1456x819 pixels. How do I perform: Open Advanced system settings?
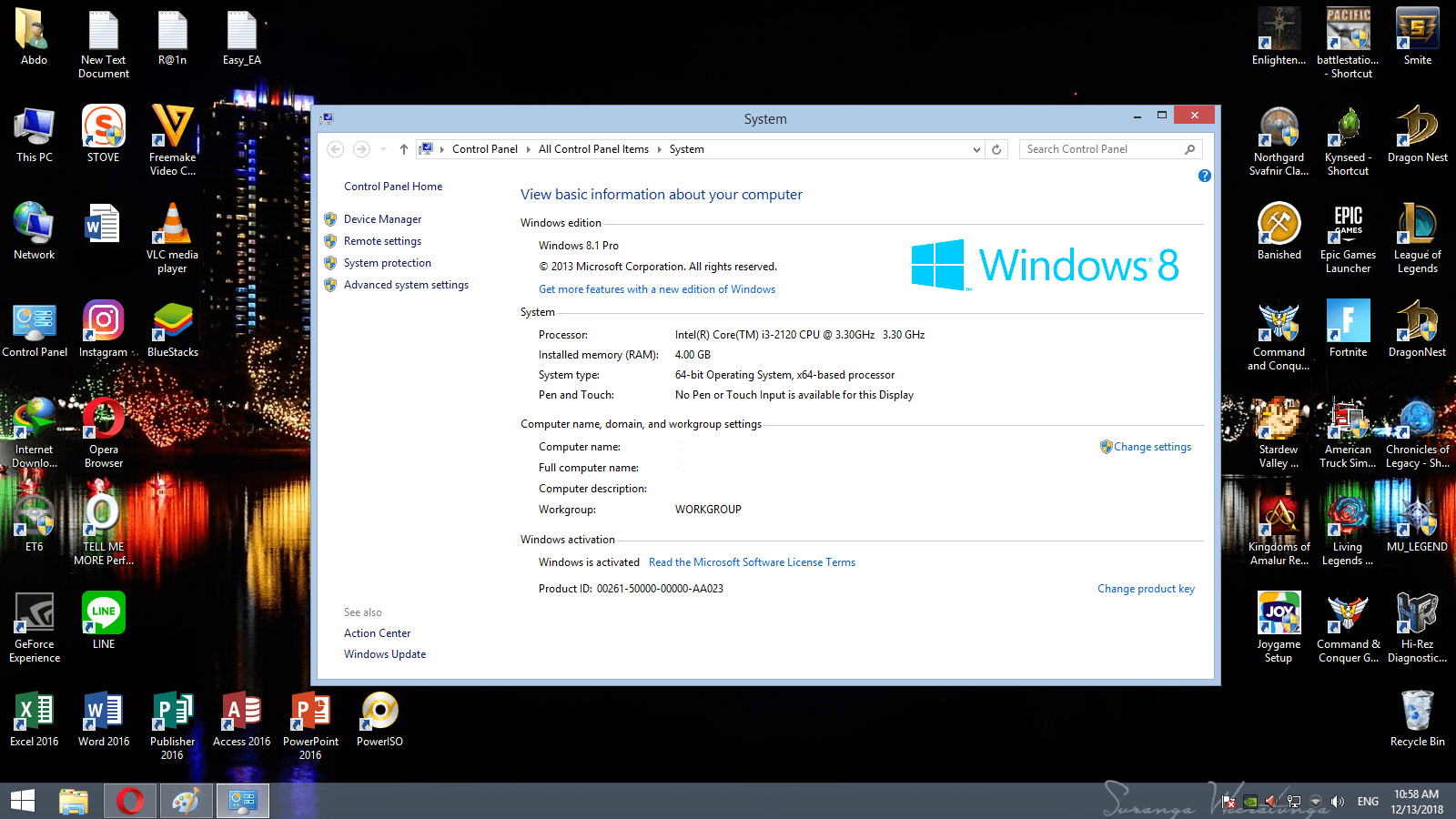coord(406,285)
